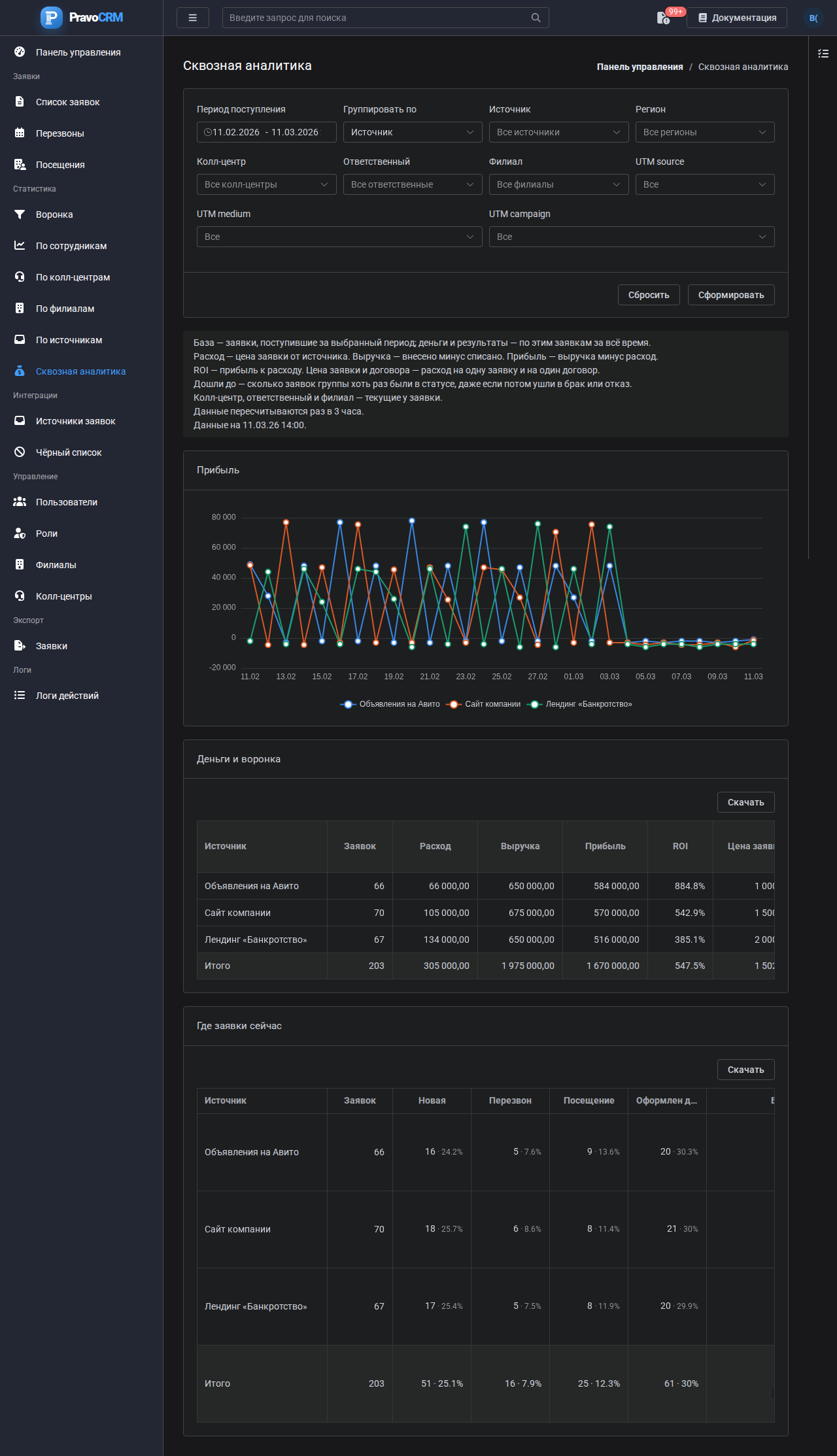The width and height of the screenshot is (837, 1456).
Task: Toggle Сайт компании legend series
Action: tap(483, 704)
